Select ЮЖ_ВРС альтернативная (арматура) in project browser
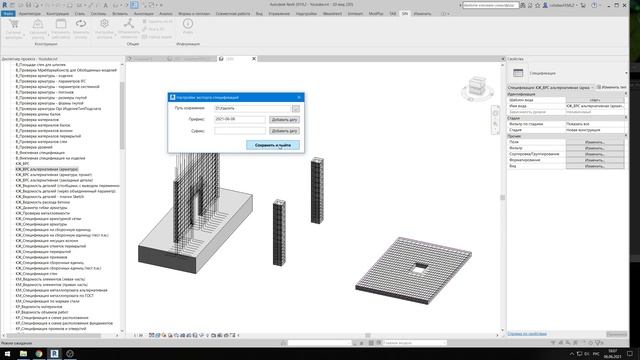Image resolution: width=640 pixels, height=360 pixels. 47,169
